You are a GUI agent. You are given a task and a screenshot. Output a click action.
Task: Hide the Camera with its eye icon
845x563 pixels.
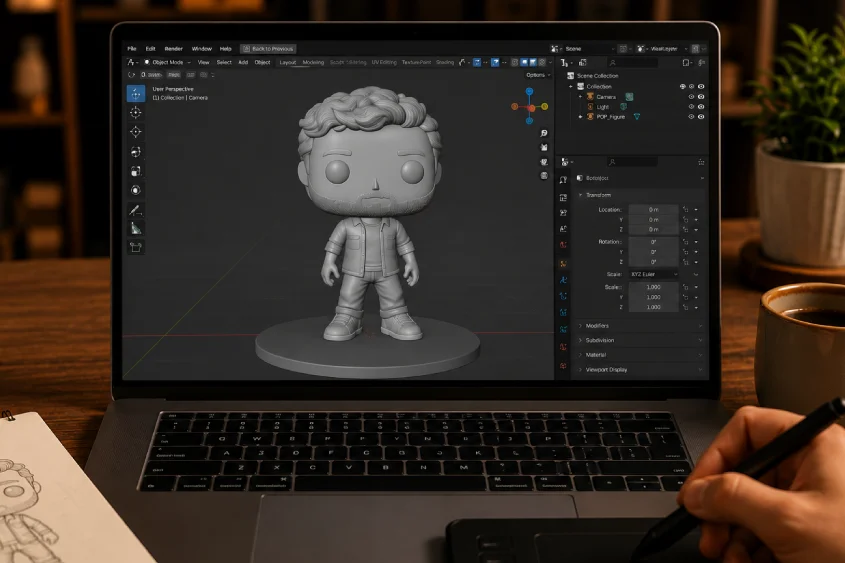pos(701,97)
